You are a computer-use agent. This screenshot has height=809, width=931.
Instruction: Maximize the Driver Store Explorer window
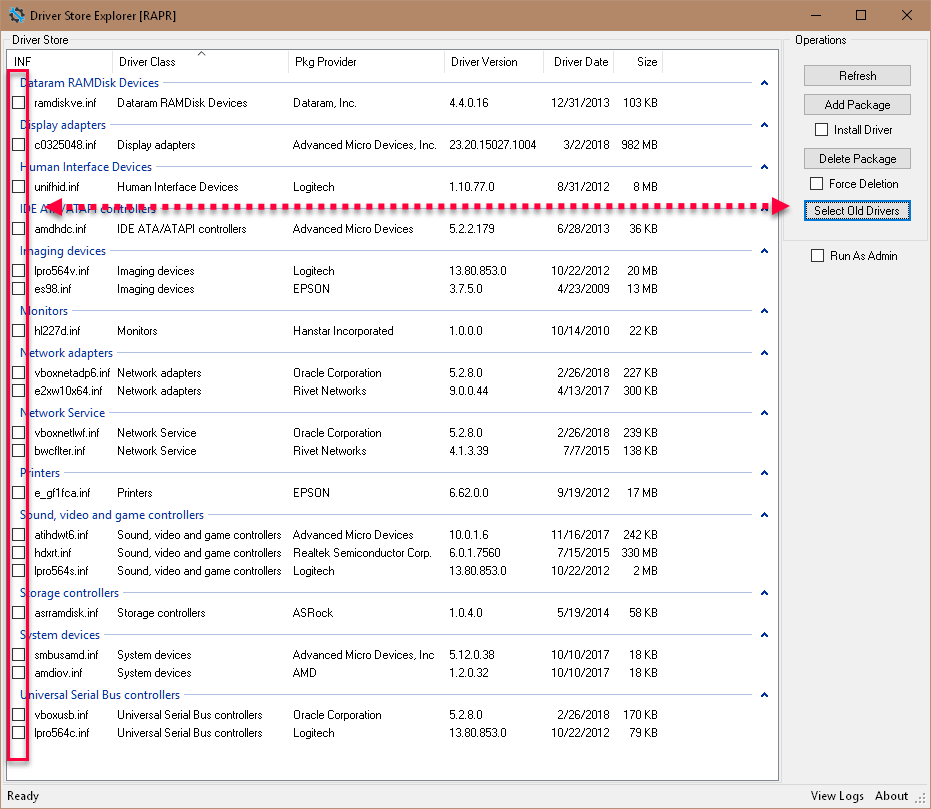tap(860, 15)
